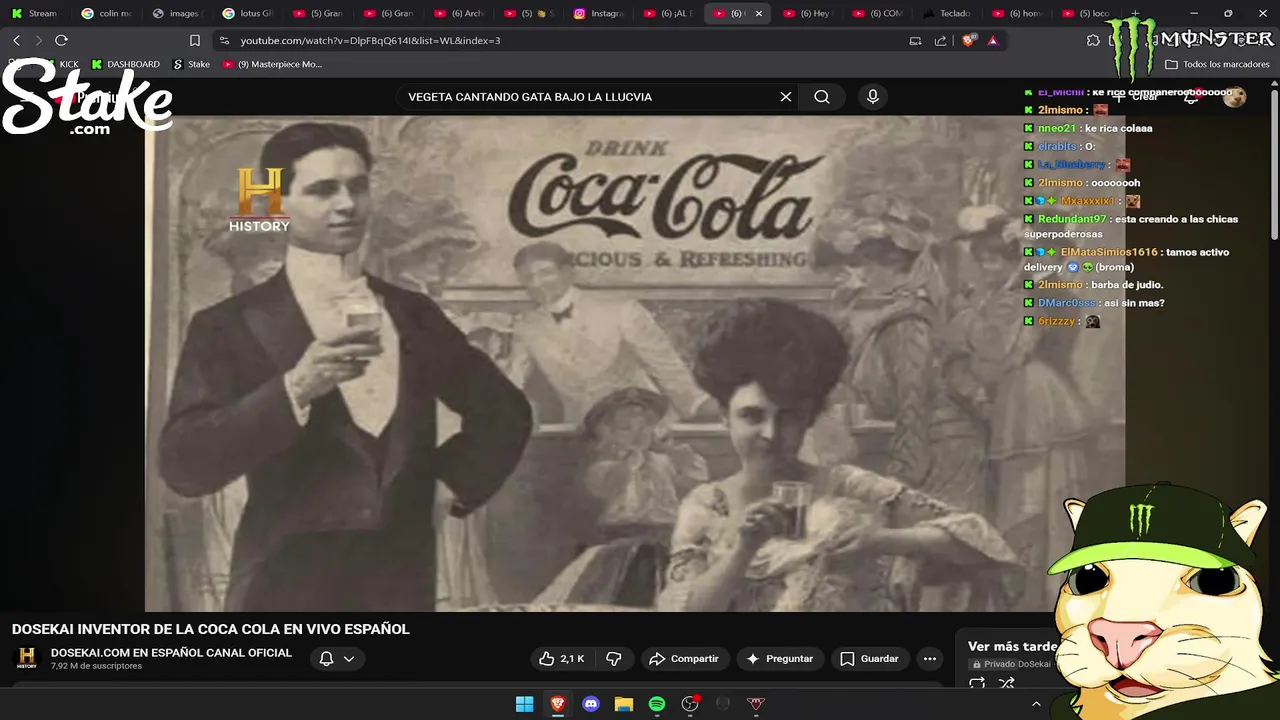Bookmark this page from the address bar
The width and height of the screenshot is (1280, 720).
pos(195,40)
